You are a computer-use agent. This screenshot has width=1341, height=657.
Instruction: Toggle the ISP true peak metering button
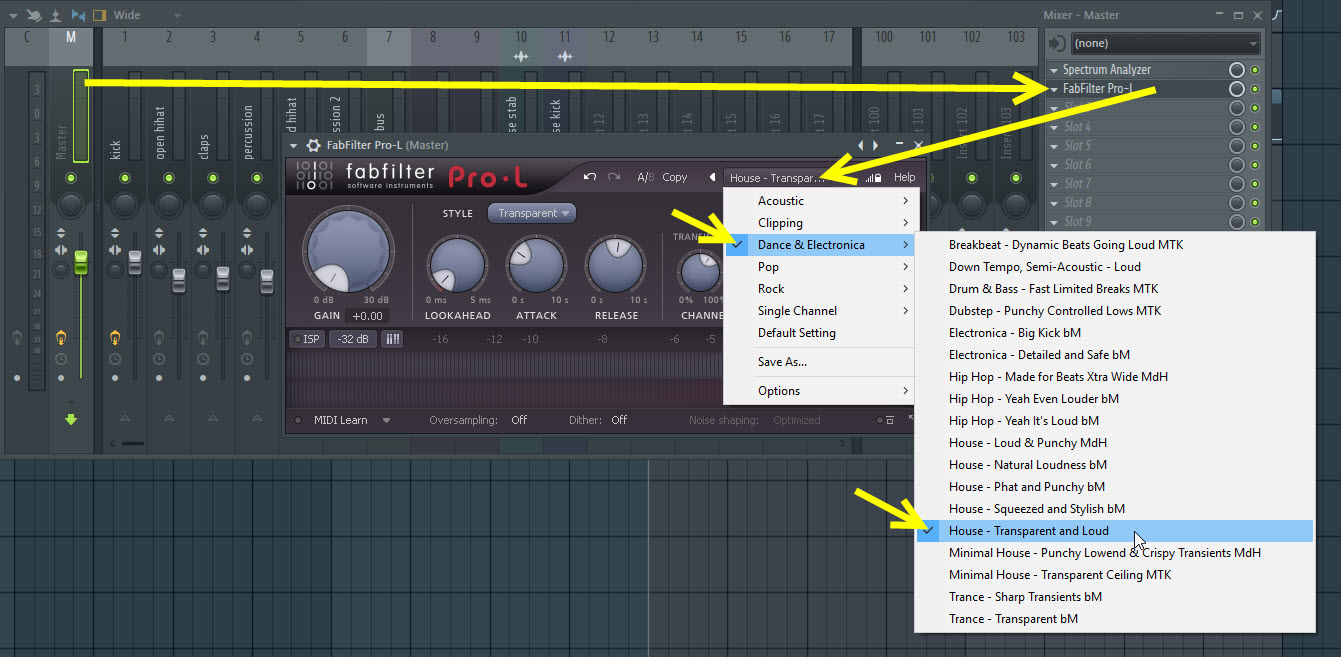(x=307, y=339)
